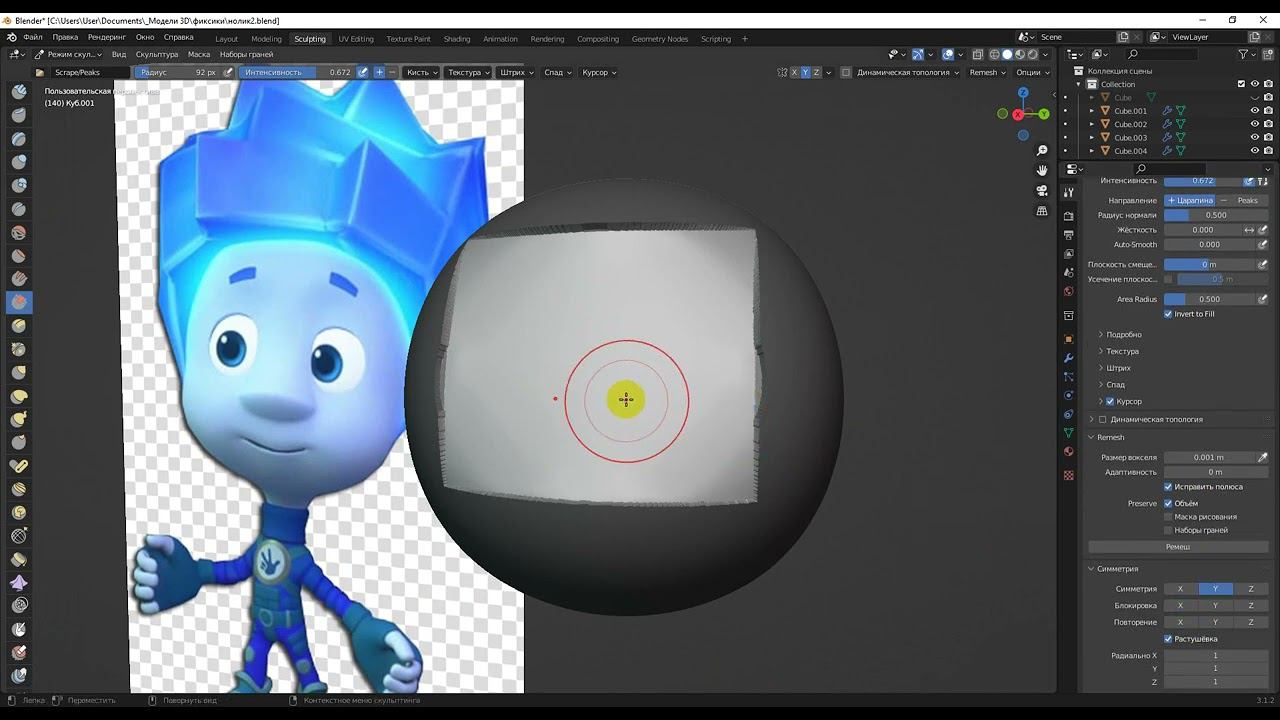Open the World properties tab icon
Viewport: 1280px width, 720px height.
pos(1069,292)
